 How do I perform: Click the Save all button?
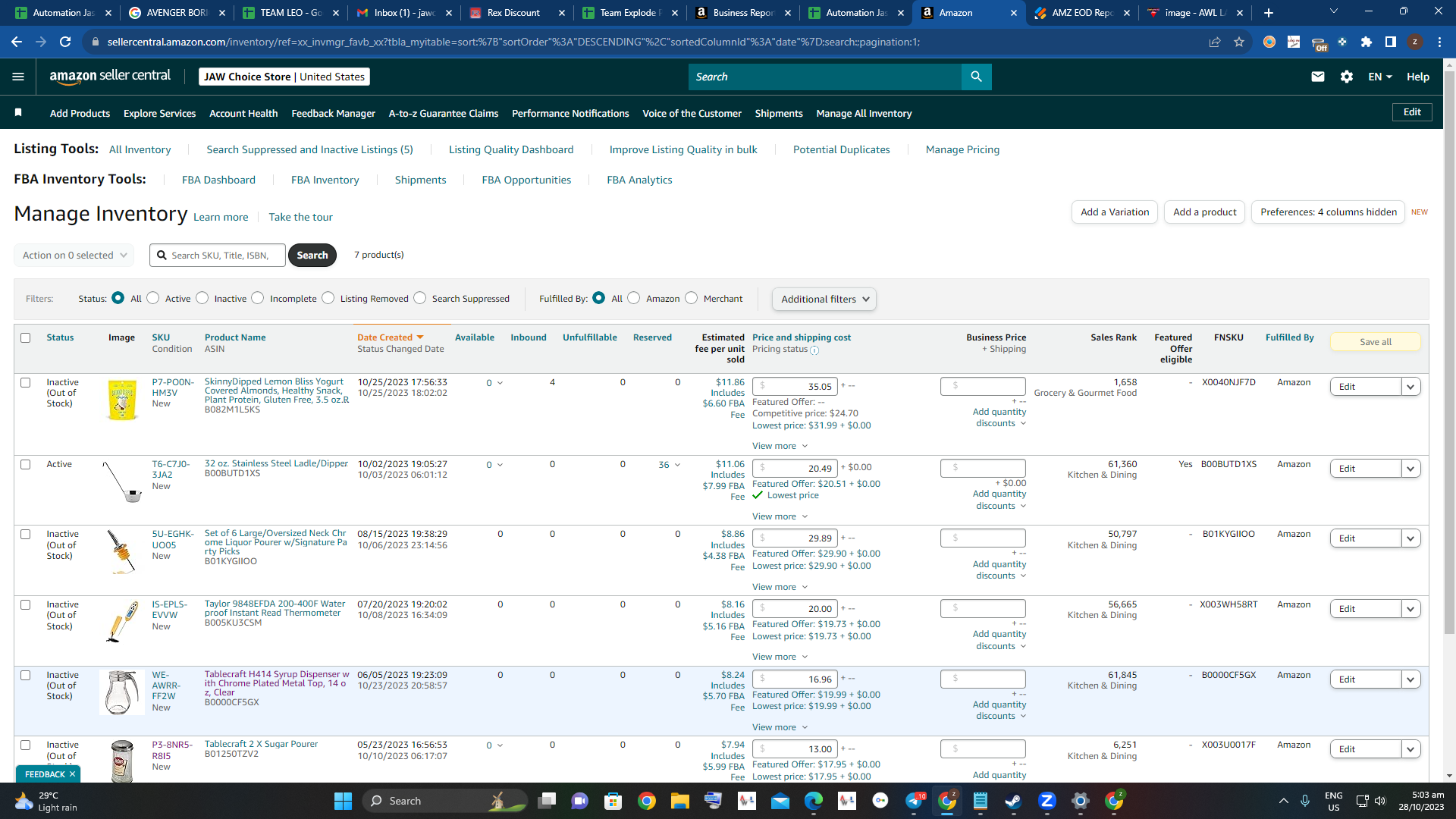1375,342
